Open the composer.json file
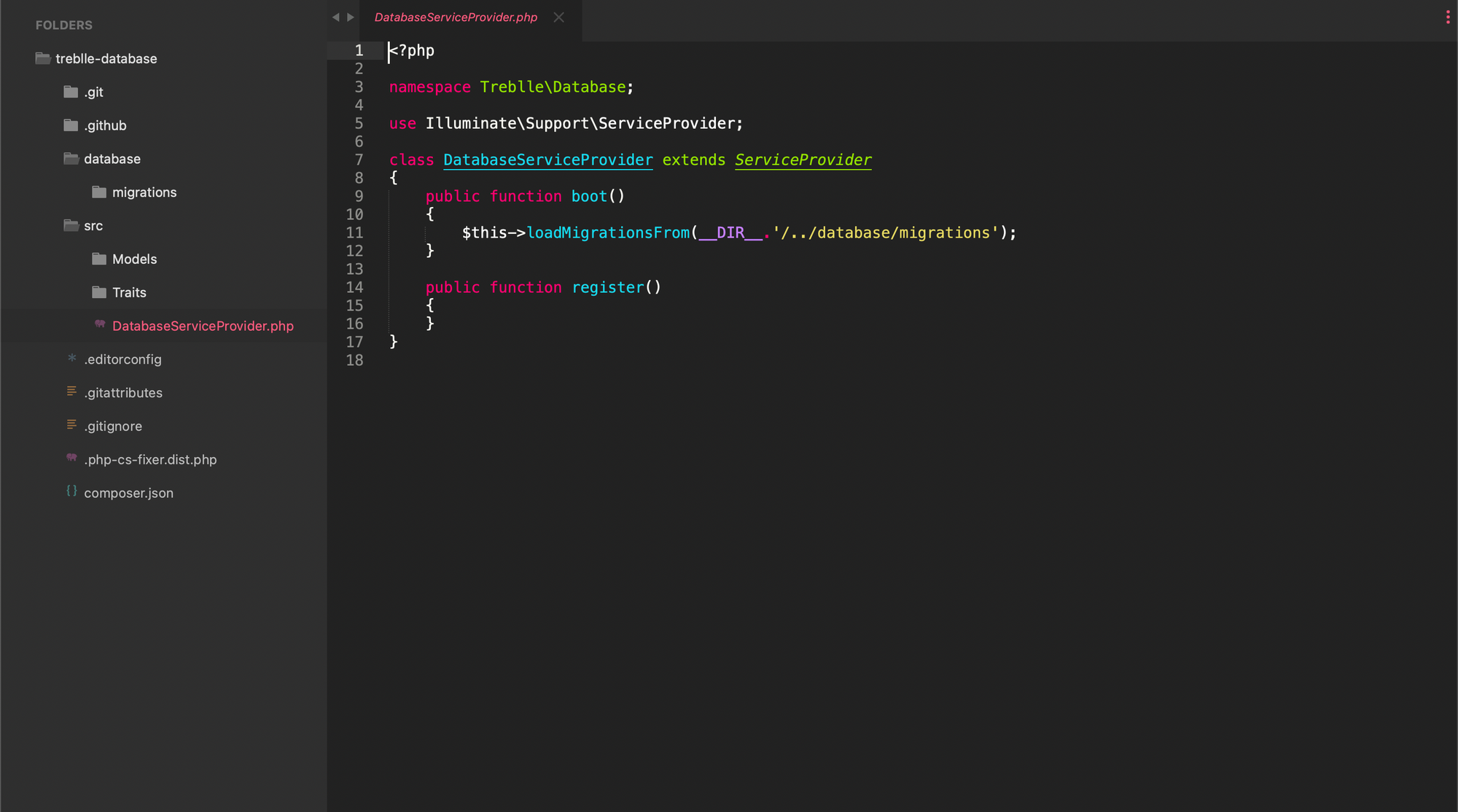The height and width of the screenshot is (812, 1458). [128, 493]
